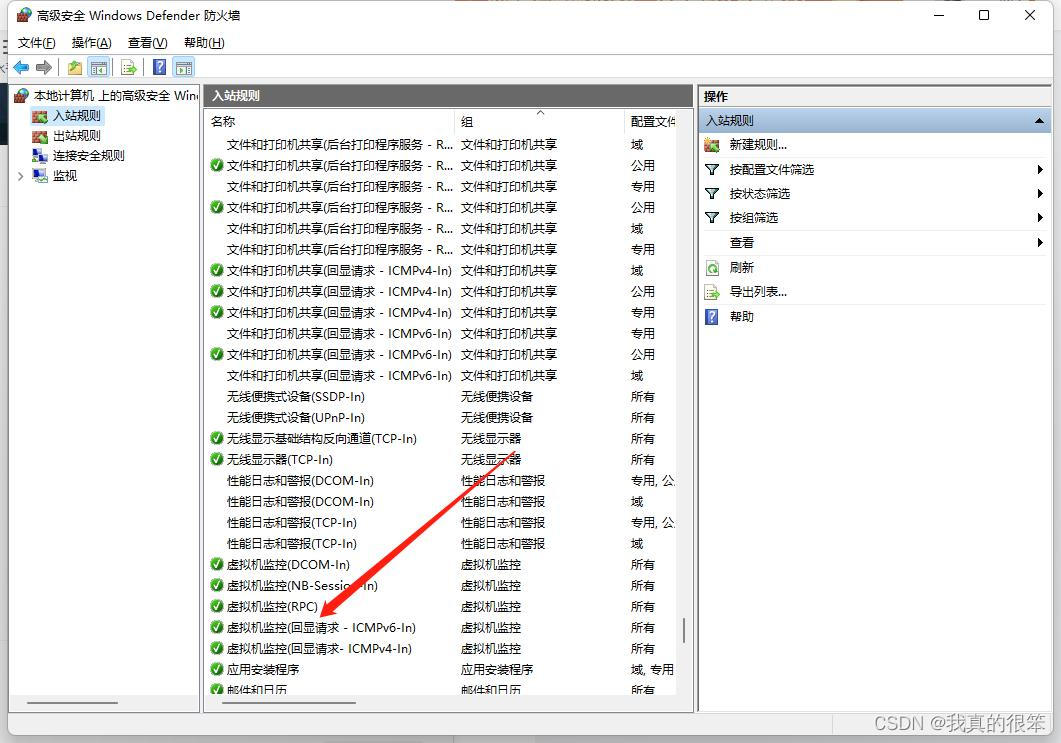The height and width of the screenshot is (743, 1061).
Task: Click the console tree horizontal scrollbar
Action: point(72,702)
